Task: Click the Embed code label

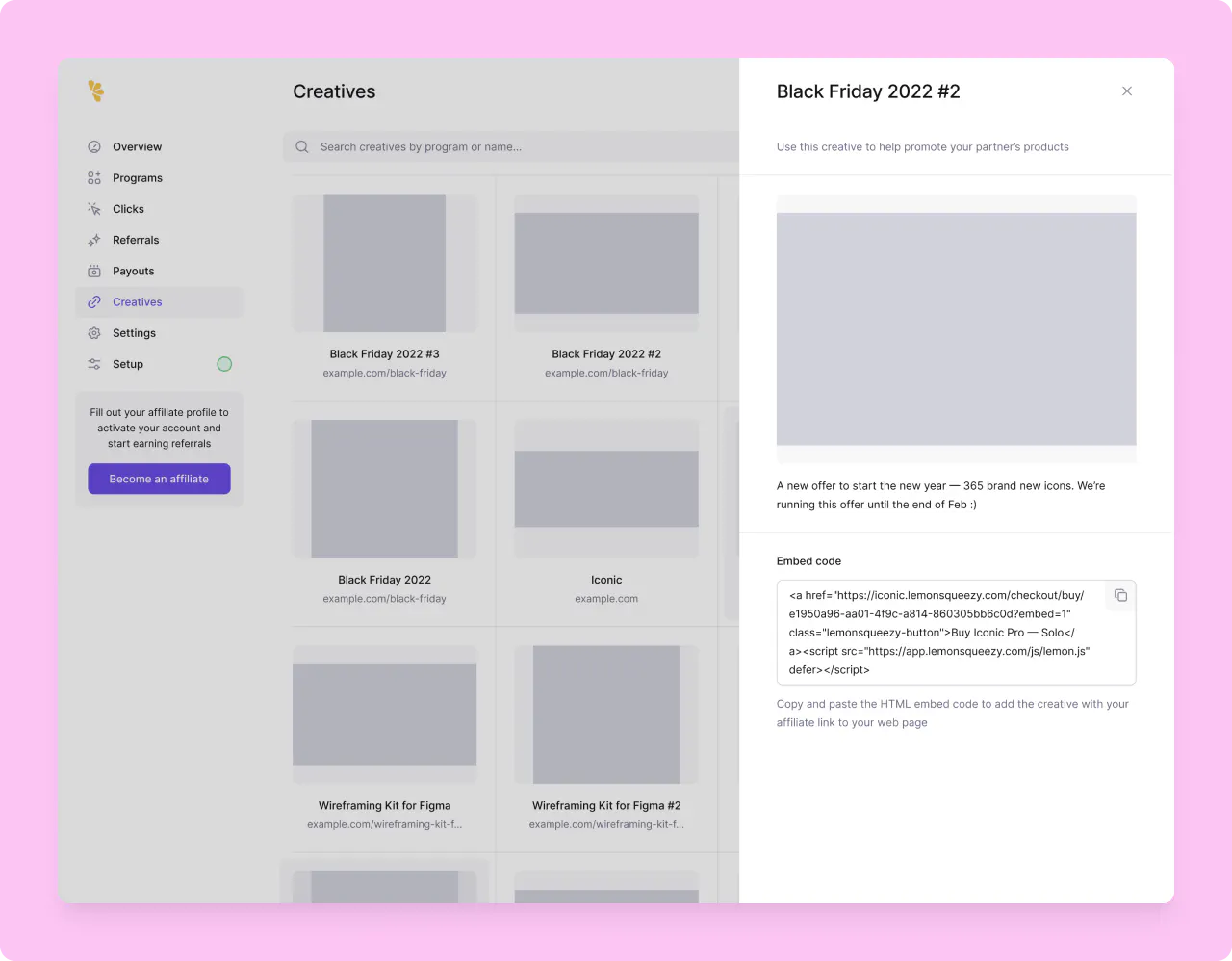Action: tap(808, 561)
